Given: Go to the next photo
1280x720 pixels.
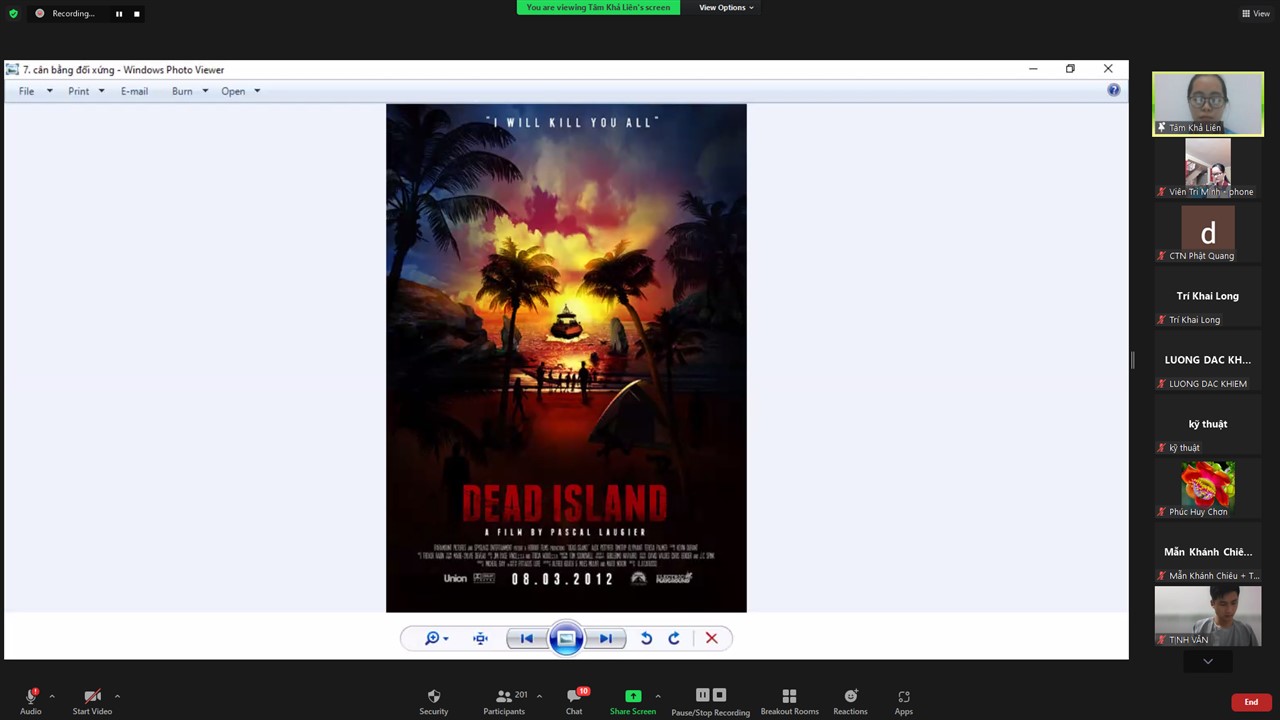Looking at the screenshot, I should click(x=606, y=638).
